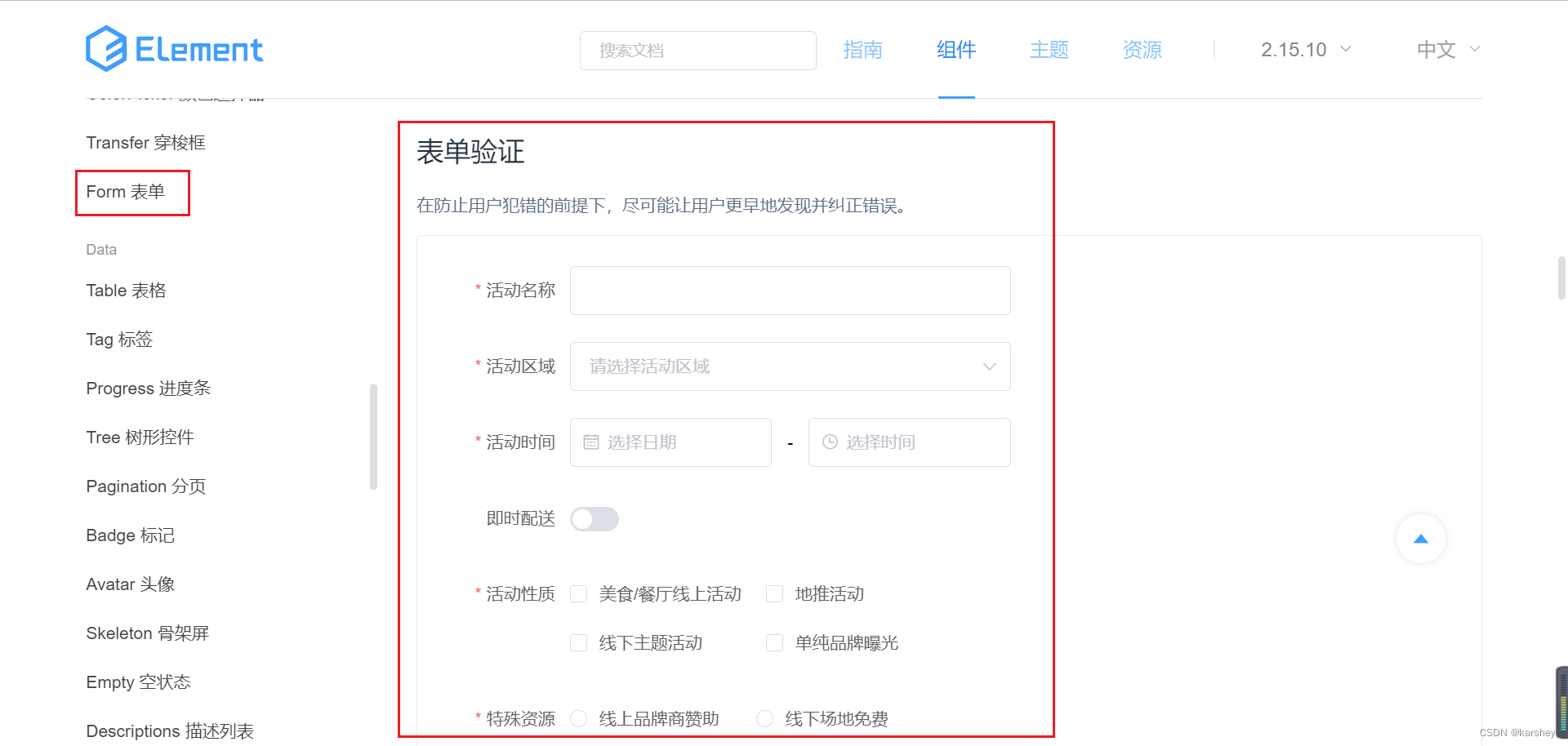
Task: Click the 表单验证 heading
Action: click(x=470, y=152)
